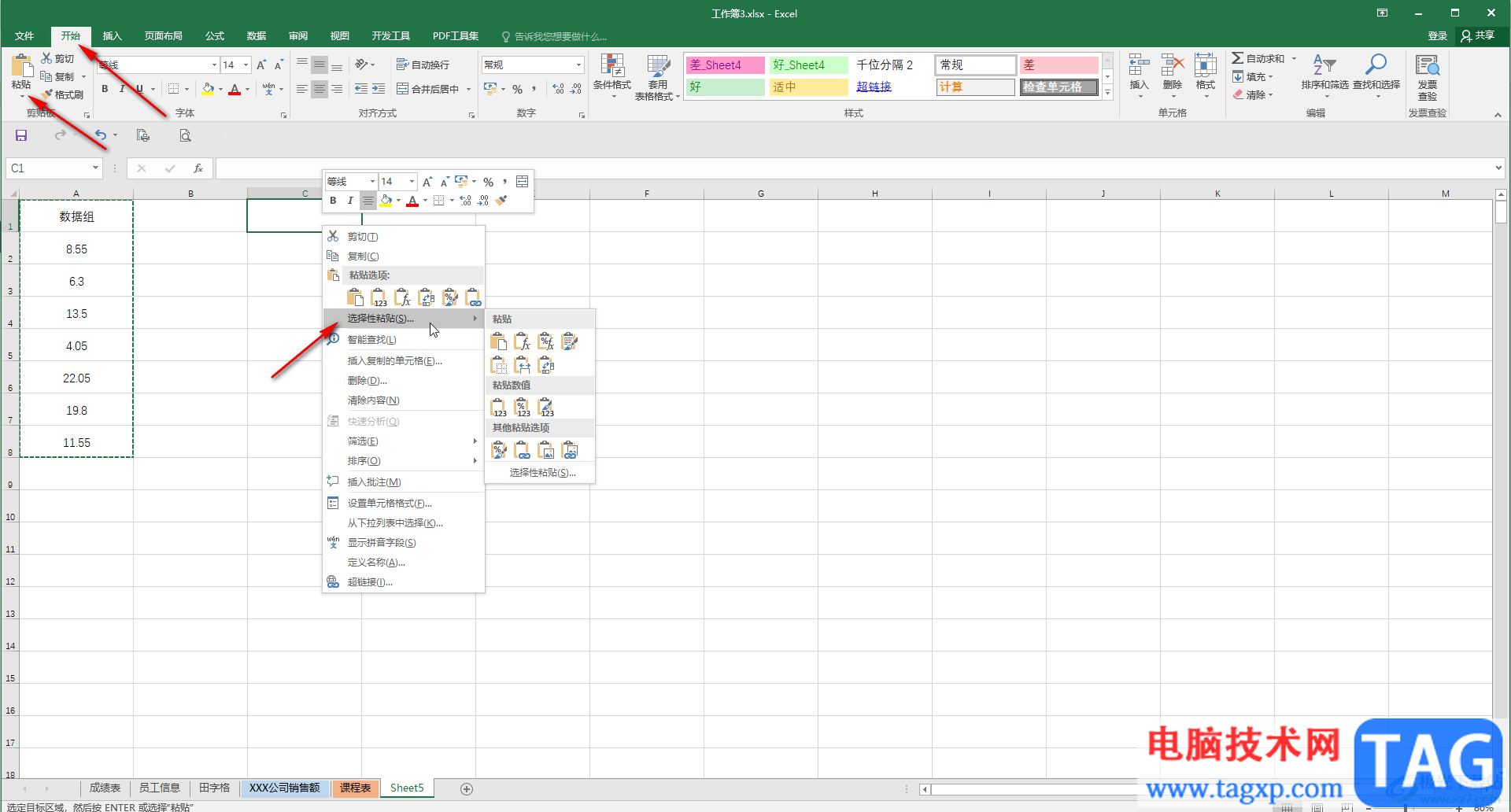Open the 插入 (Insert) ribbon tab
The height and width of the screenshot is (812, 1511).
click(x=112, y=36)
